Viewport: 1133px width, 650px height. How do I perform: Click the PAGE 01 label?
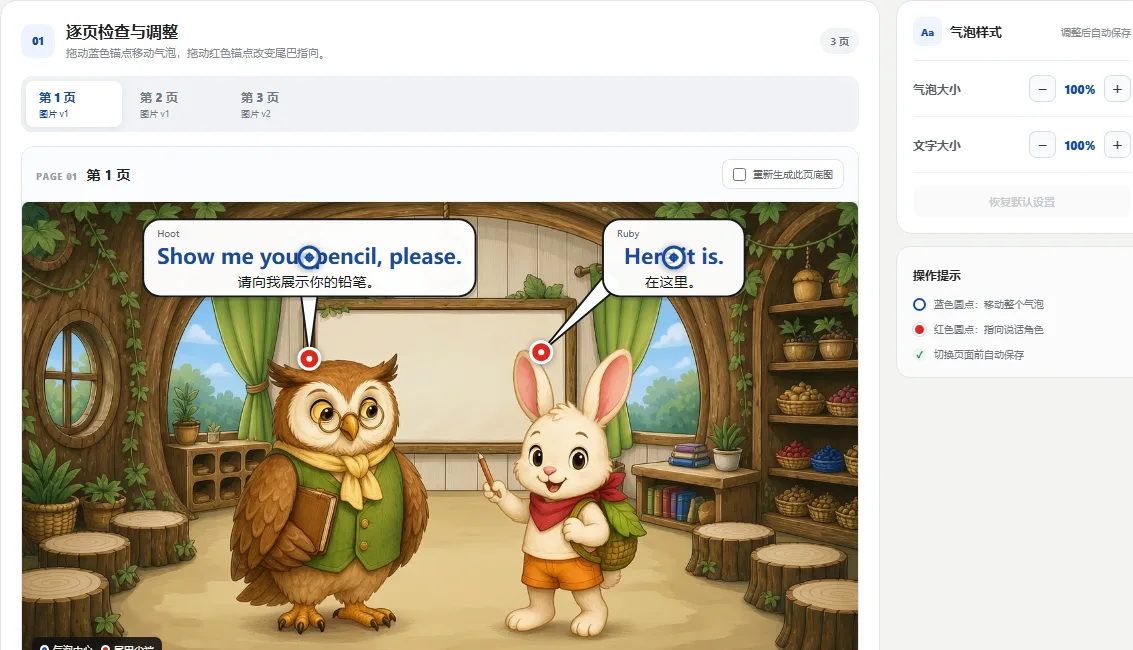point(56,176)
